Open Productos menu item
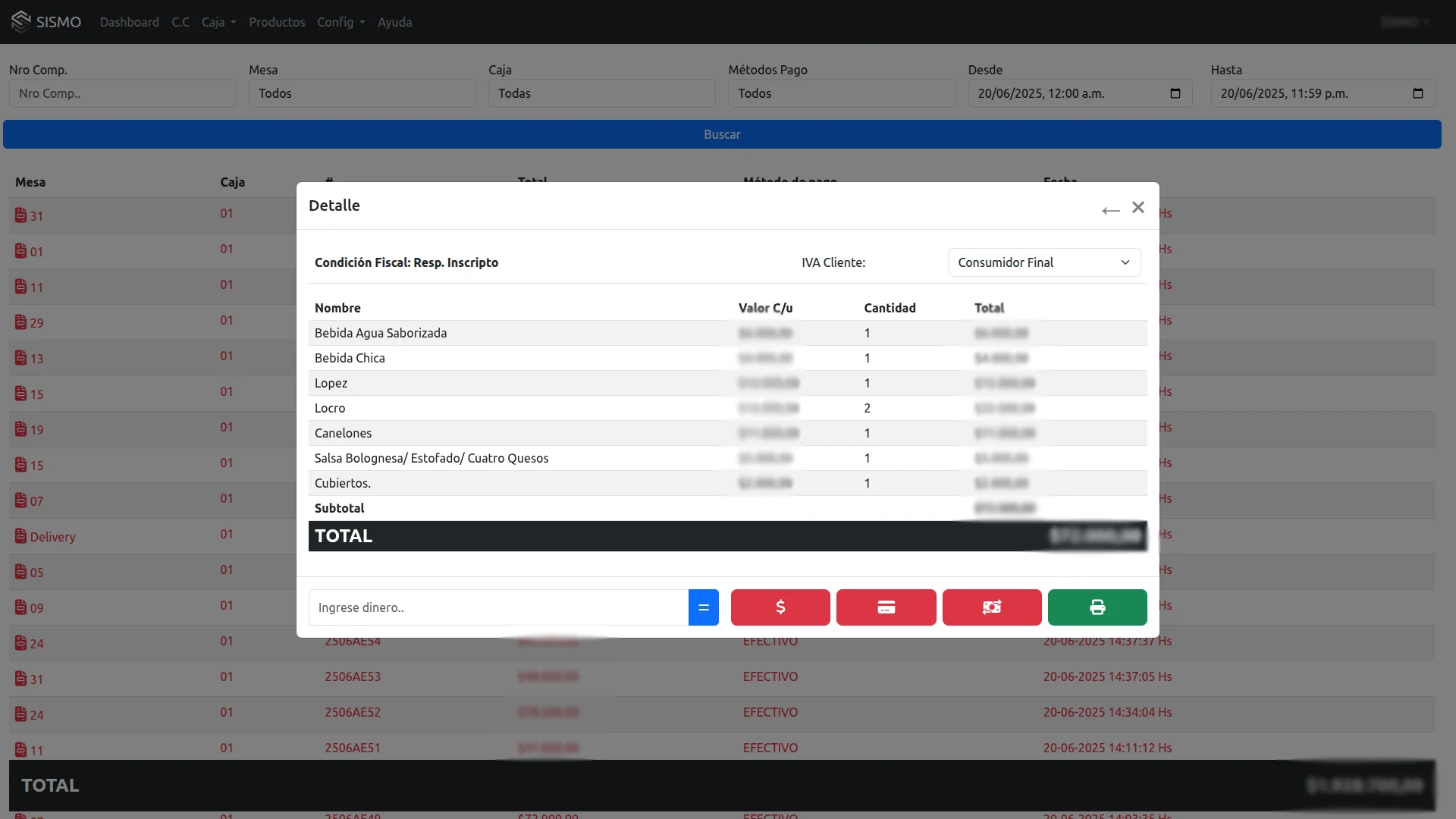This screenshot has width=1456, height=819. pyautogui.click(x=277, y=22)
